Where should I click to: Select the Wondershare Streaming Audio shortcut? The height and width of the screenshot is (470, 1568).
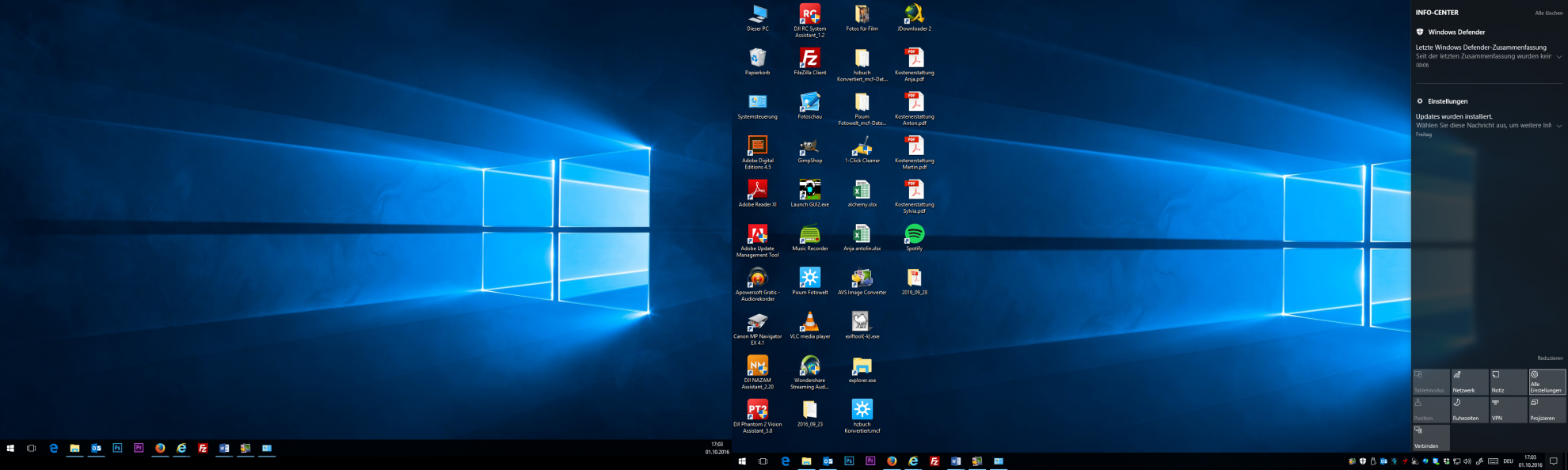pos(810,372)
